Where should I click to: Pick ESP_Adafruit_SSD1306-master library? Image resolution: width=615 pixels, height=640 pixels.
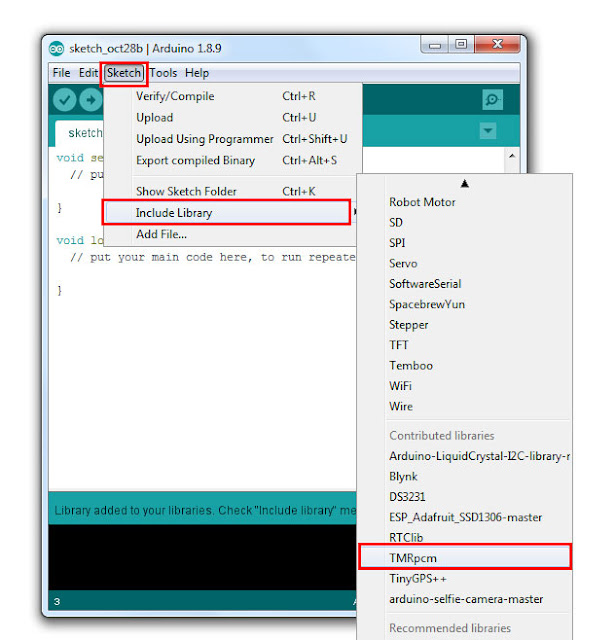(465, 517)
